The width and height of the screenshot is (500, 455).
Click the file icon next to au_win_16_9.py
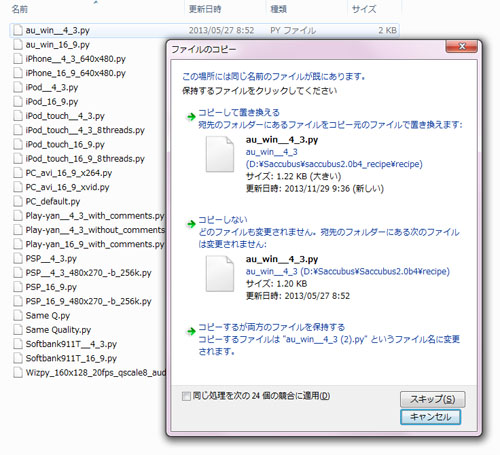pyautogui.click(x=18, y=44)
